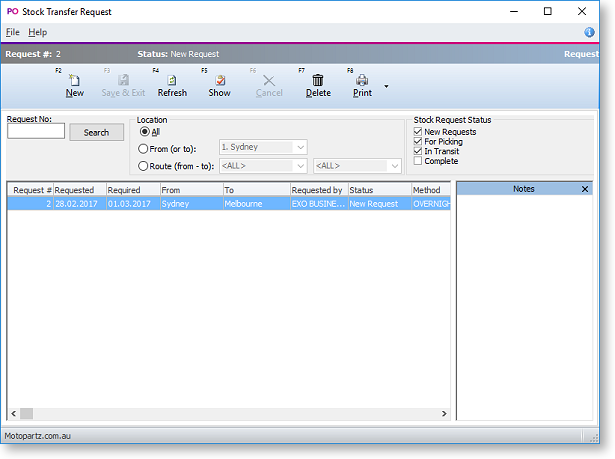Open the Help menu
The height and width of the screenshot is (459, 615).
pos(37,32)
